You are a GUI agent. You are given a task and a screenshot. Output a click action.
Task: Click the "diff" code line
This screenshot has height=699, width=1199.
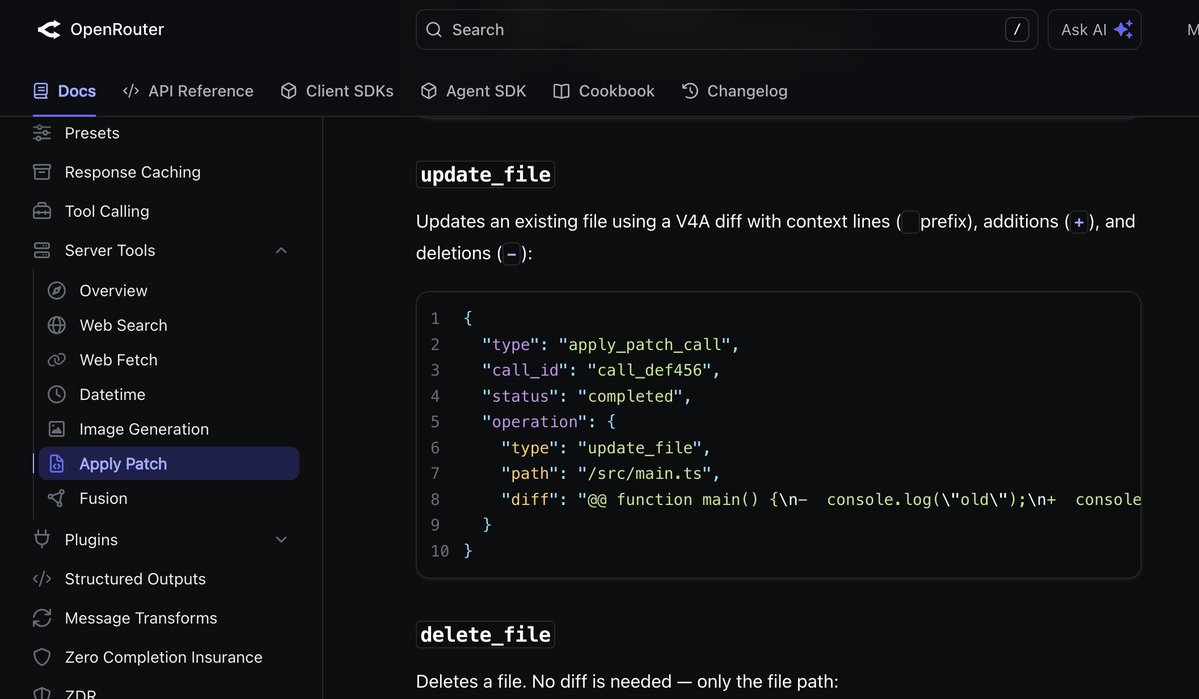click(820, 499)
